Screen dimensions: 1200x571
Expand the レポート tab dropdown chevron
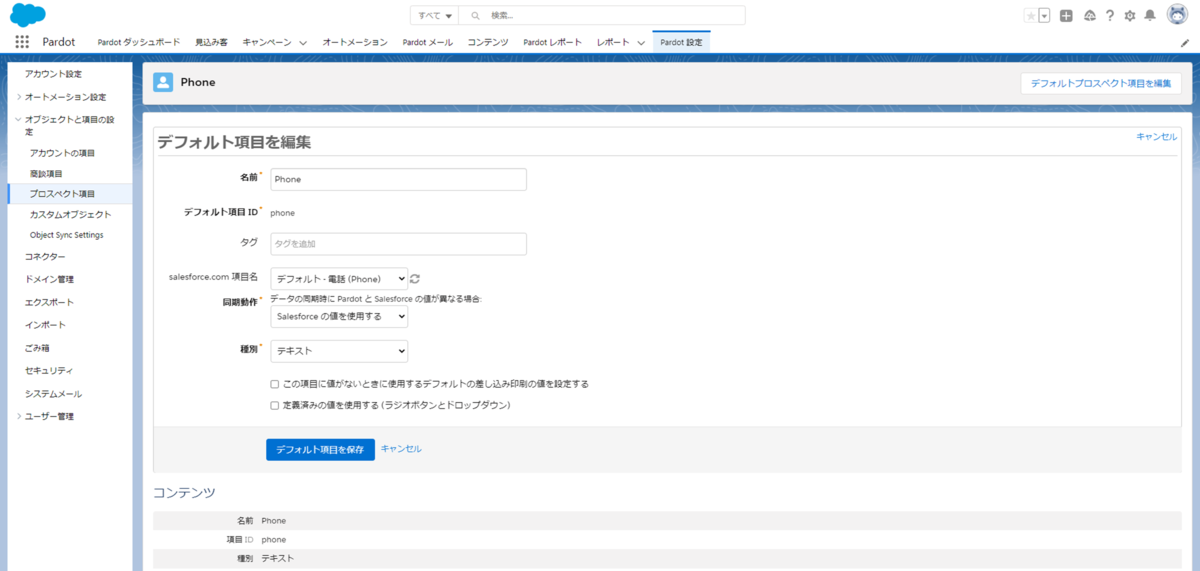click(x=640, y=43)
